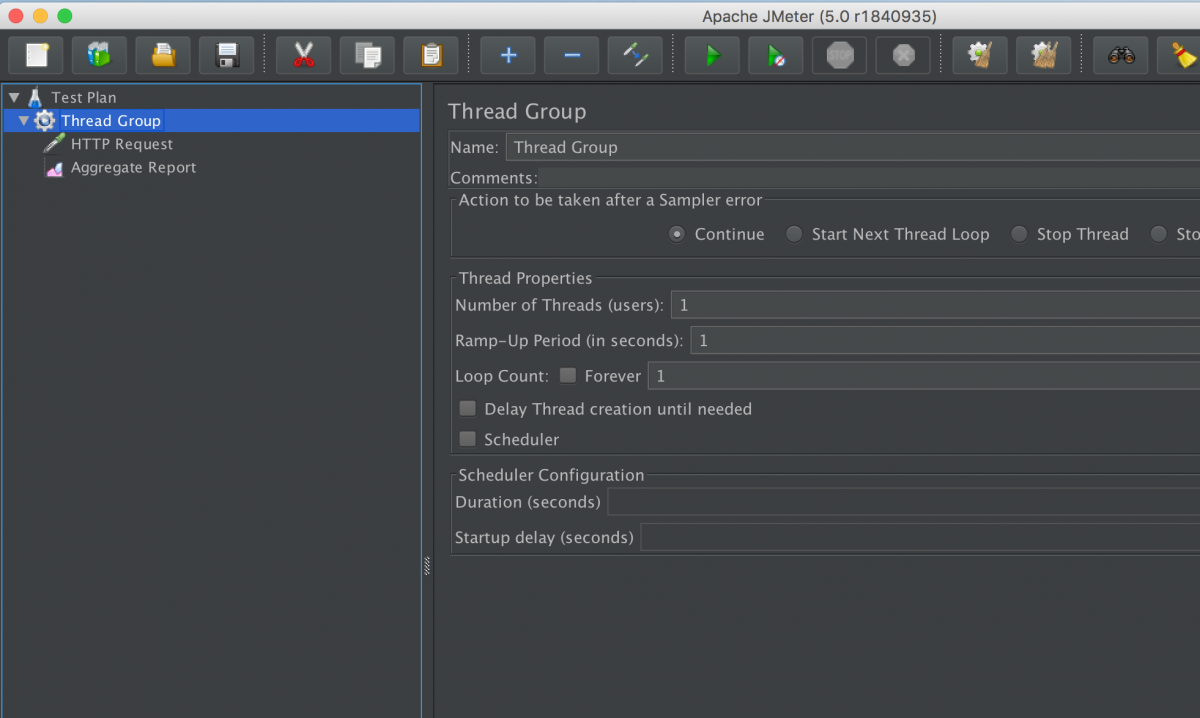
Task: Select the Thread Group tree row
Action: tap(212, 121)
